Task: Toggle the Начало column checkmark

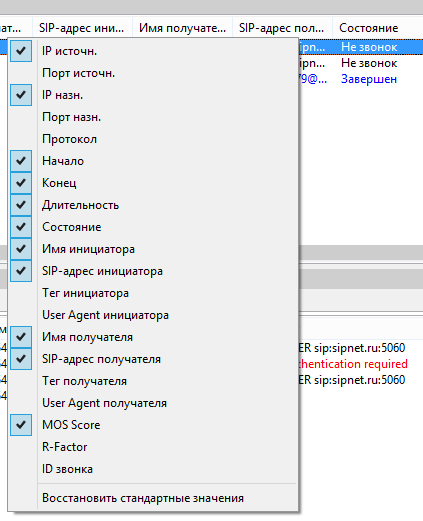Action: tap(153, 161)
